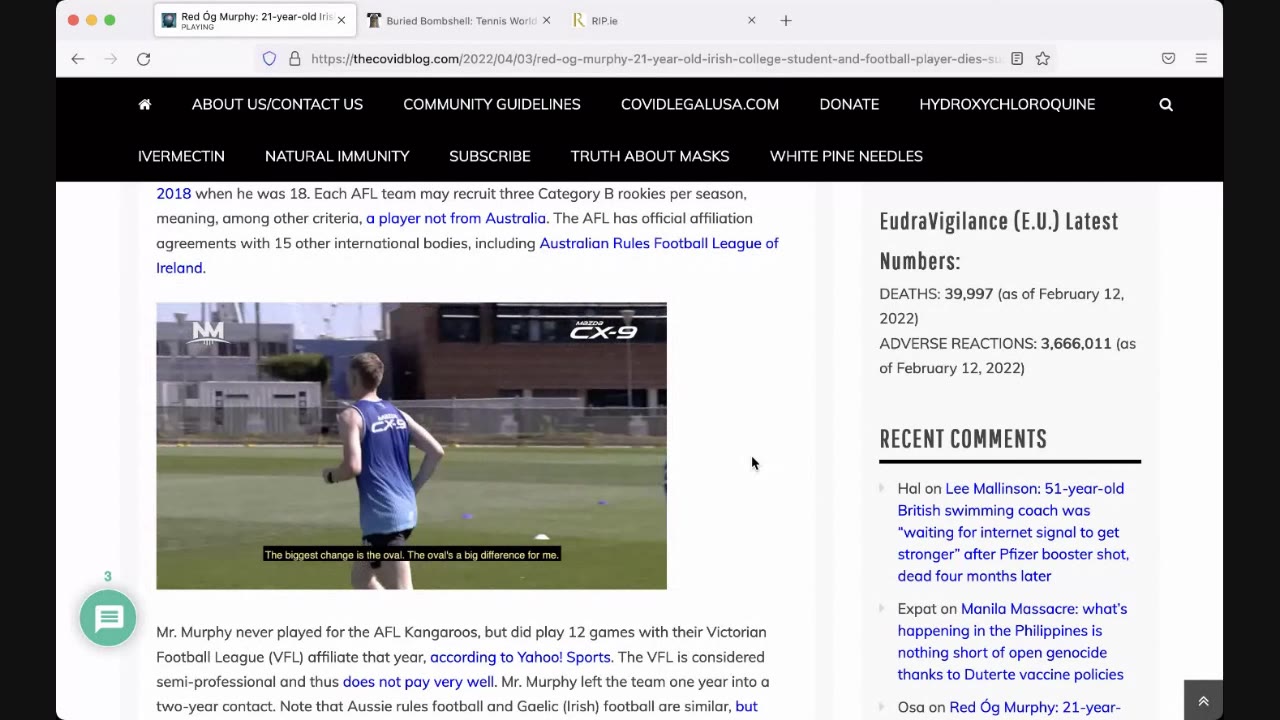Follow the 'according to Yahoo! Sports' link
The width and height of the screenshot is (1280, 720).
520,657
